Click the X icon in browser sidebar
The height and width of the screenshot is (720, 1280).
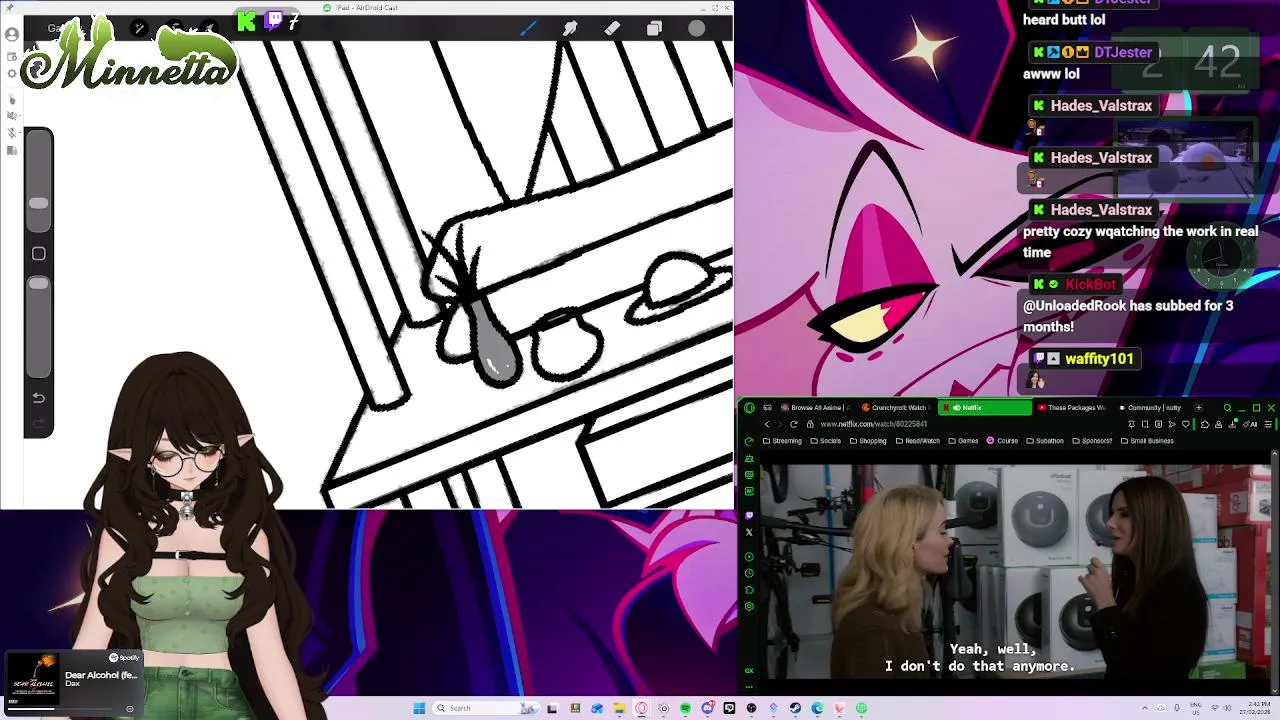pos(749,532)
